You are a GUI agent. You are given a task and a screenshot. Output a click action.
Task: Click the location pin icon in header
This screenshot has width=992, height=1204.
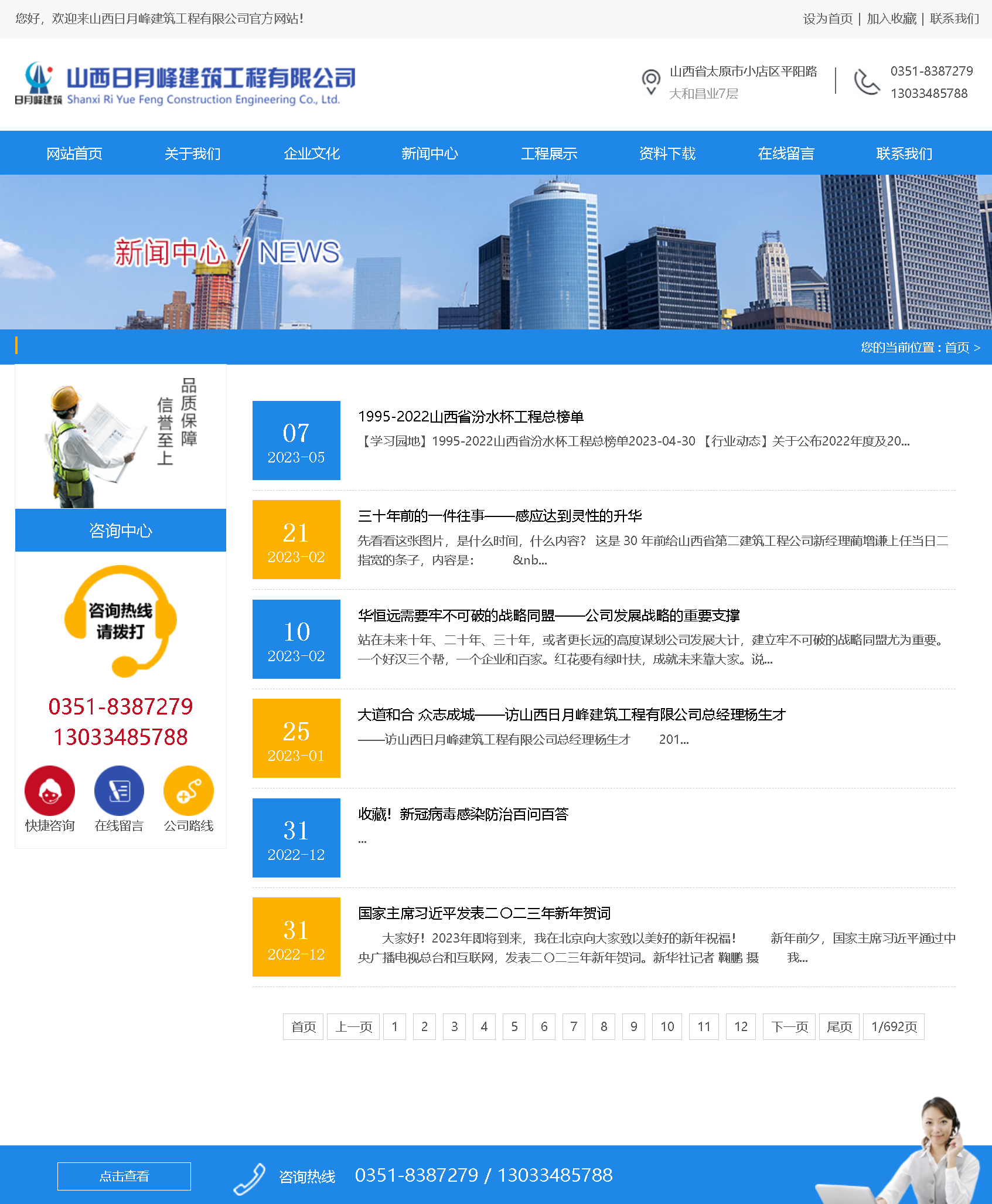click(650, 81)
